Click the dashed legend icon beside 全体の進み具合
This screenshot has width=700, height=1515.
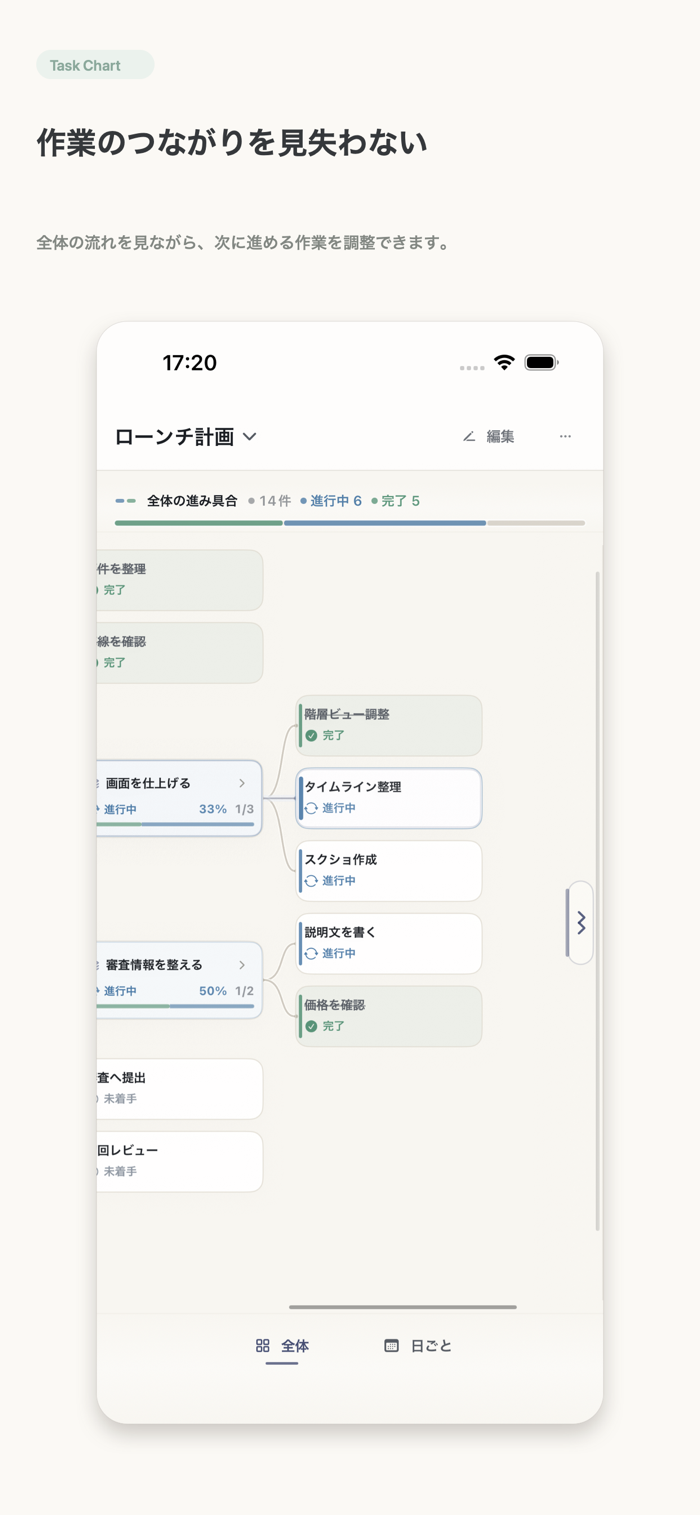pos(126,501)
